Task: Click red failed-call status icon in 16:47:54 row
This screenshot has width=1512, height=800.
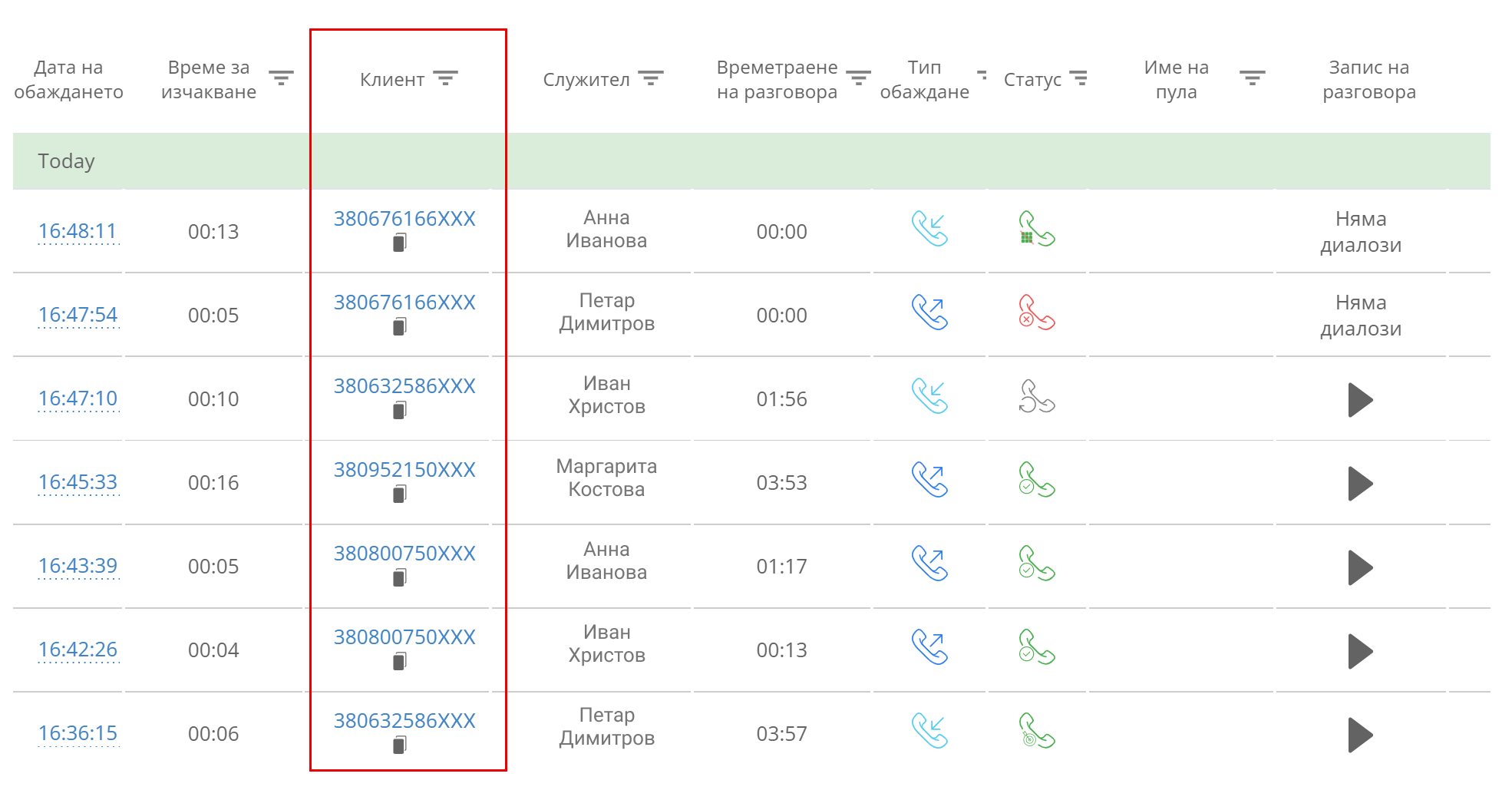Action: 1037,312
